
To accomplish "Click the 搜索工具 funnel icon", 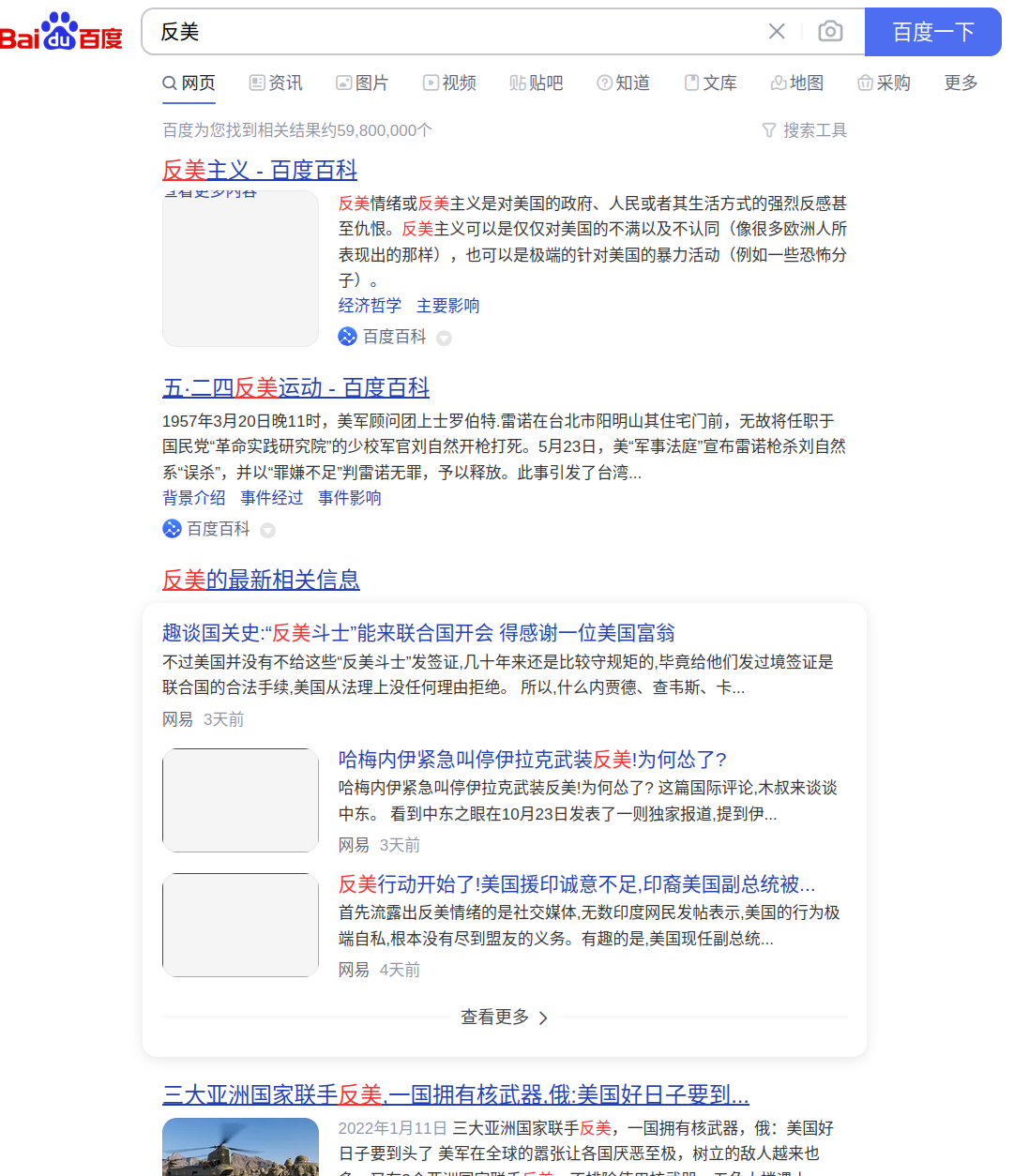I will pyautogui.click(x=769, y=130).
